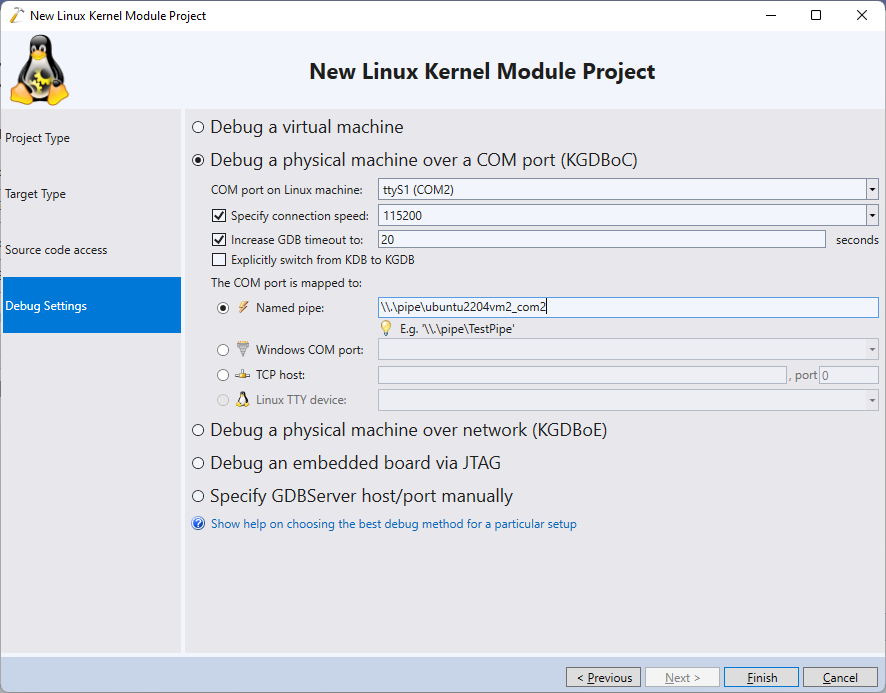
Task: Click the lightning Named pipe icon
Action: click(243, 307)
